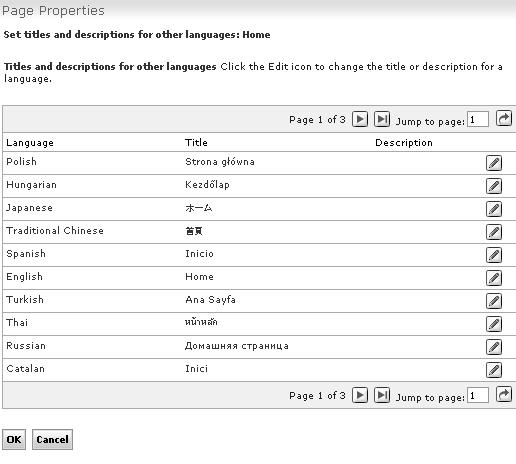Edit Turkish Ana Sayfa title

(494, 301)
